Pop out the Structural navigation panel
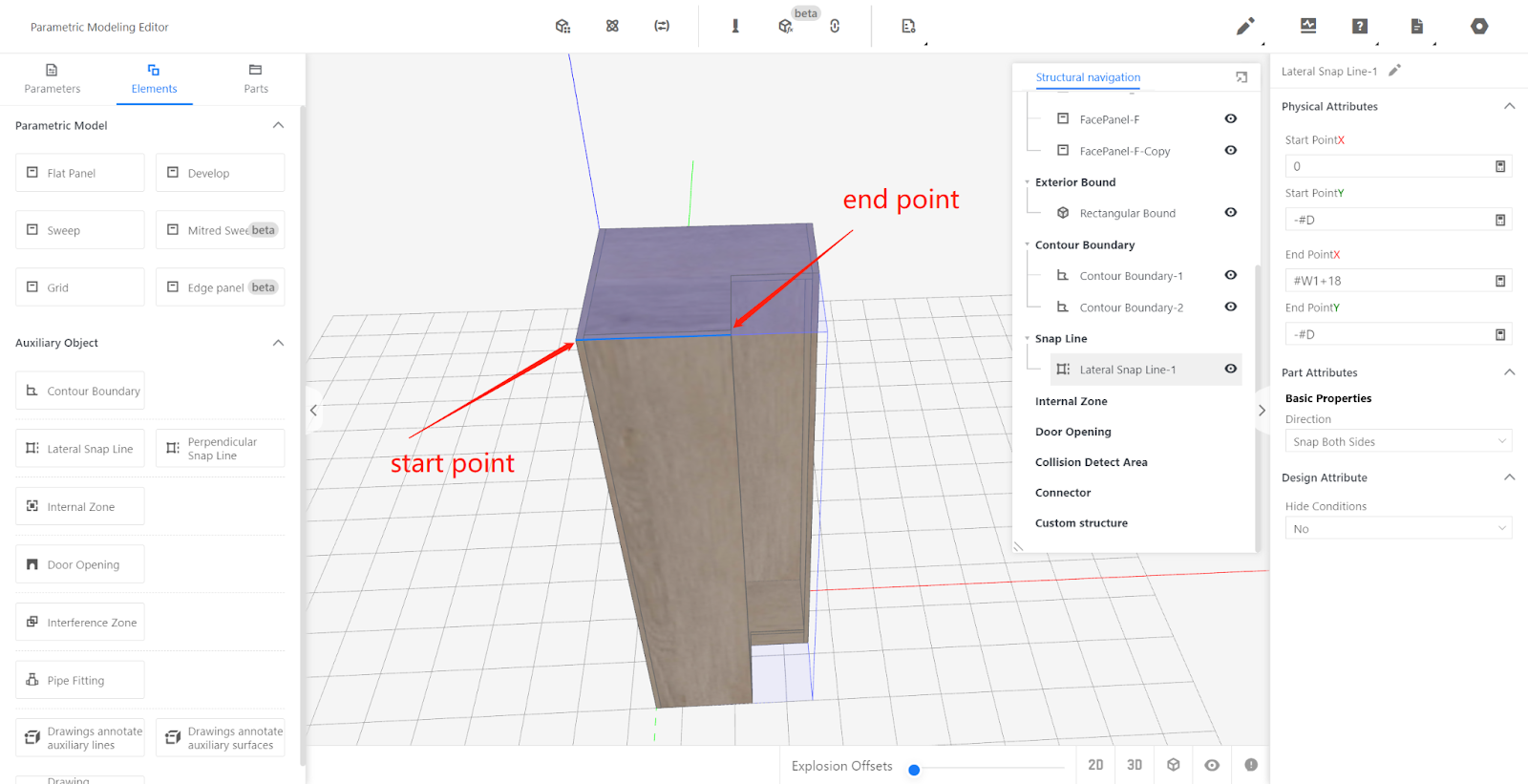1528x784 pixels. click(x=1241, y=77)
